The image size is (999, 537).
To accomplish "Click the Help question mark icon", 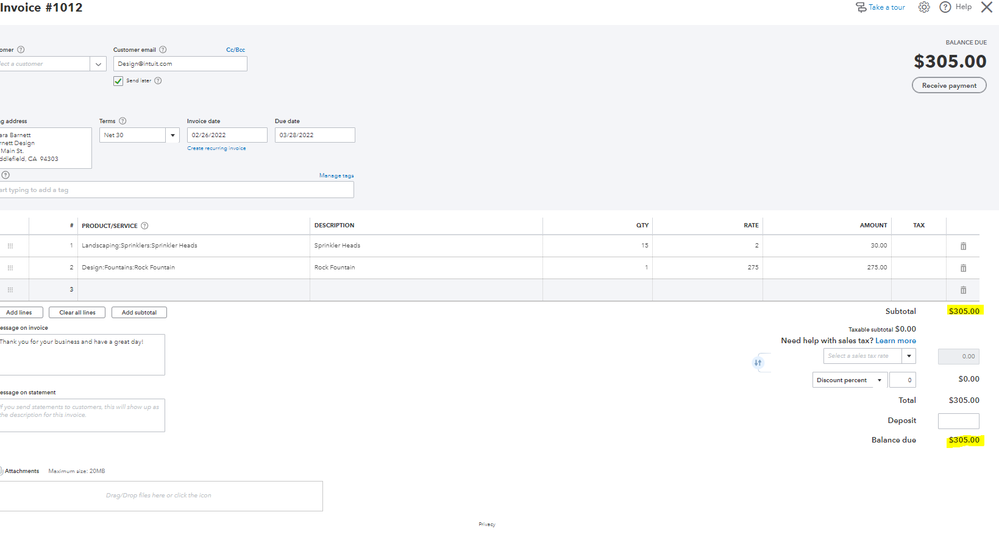I will pos(945,7).
